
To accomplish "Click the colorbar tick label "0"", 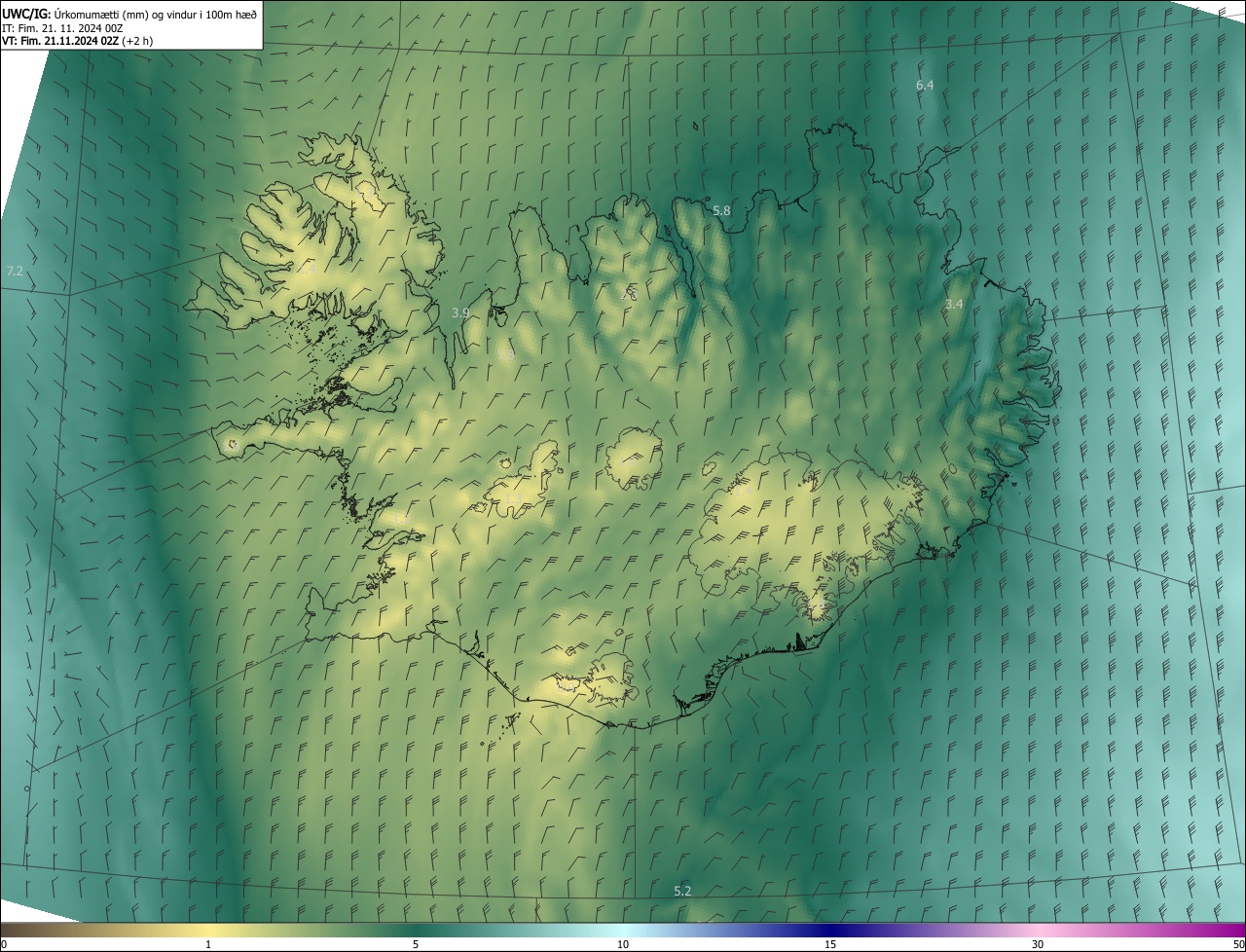I will 4,944.
